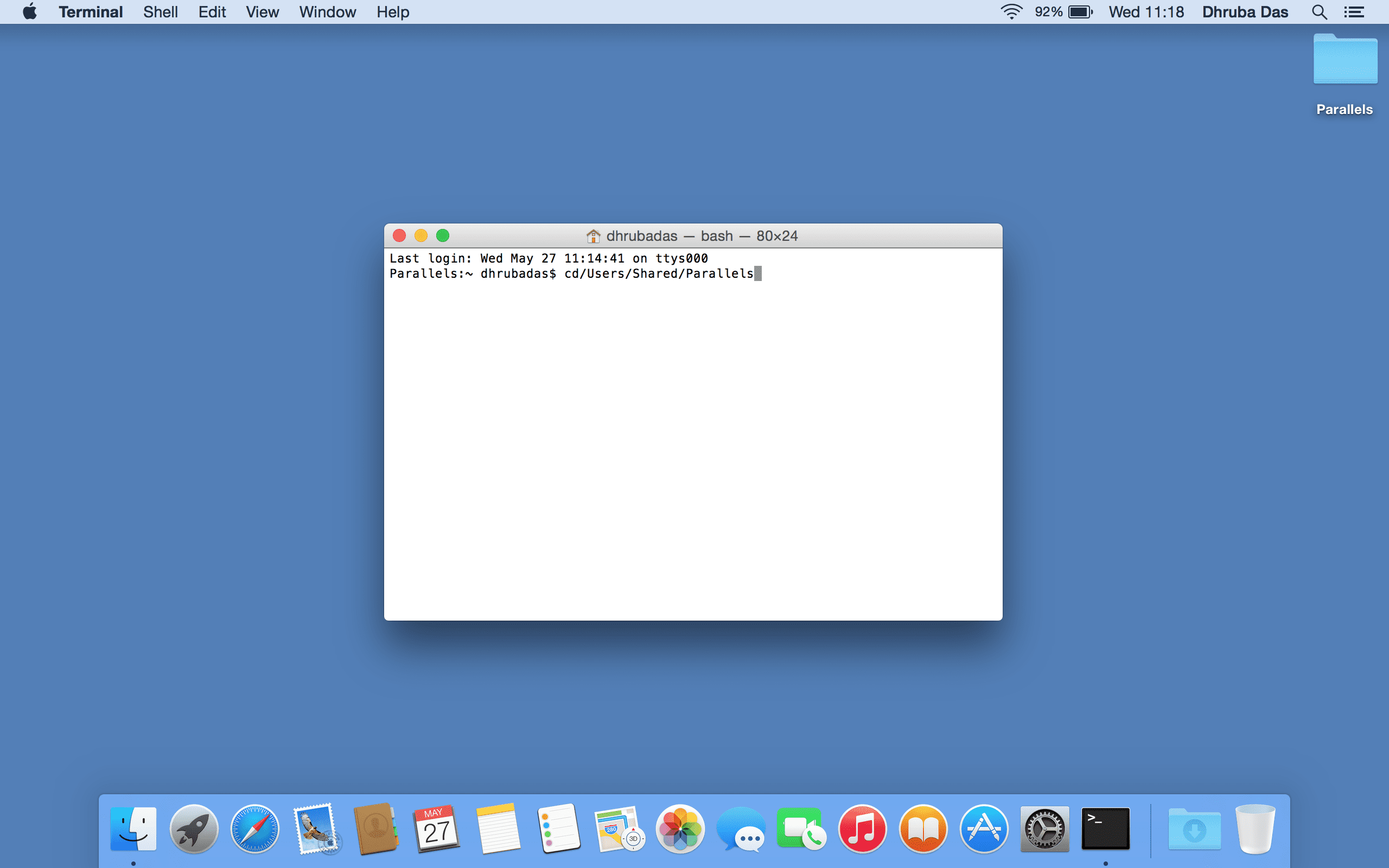Image resolution: width=1389 pixels, height=868 pixels.
Task: Launch iTunes music icon
Action: 862,829
